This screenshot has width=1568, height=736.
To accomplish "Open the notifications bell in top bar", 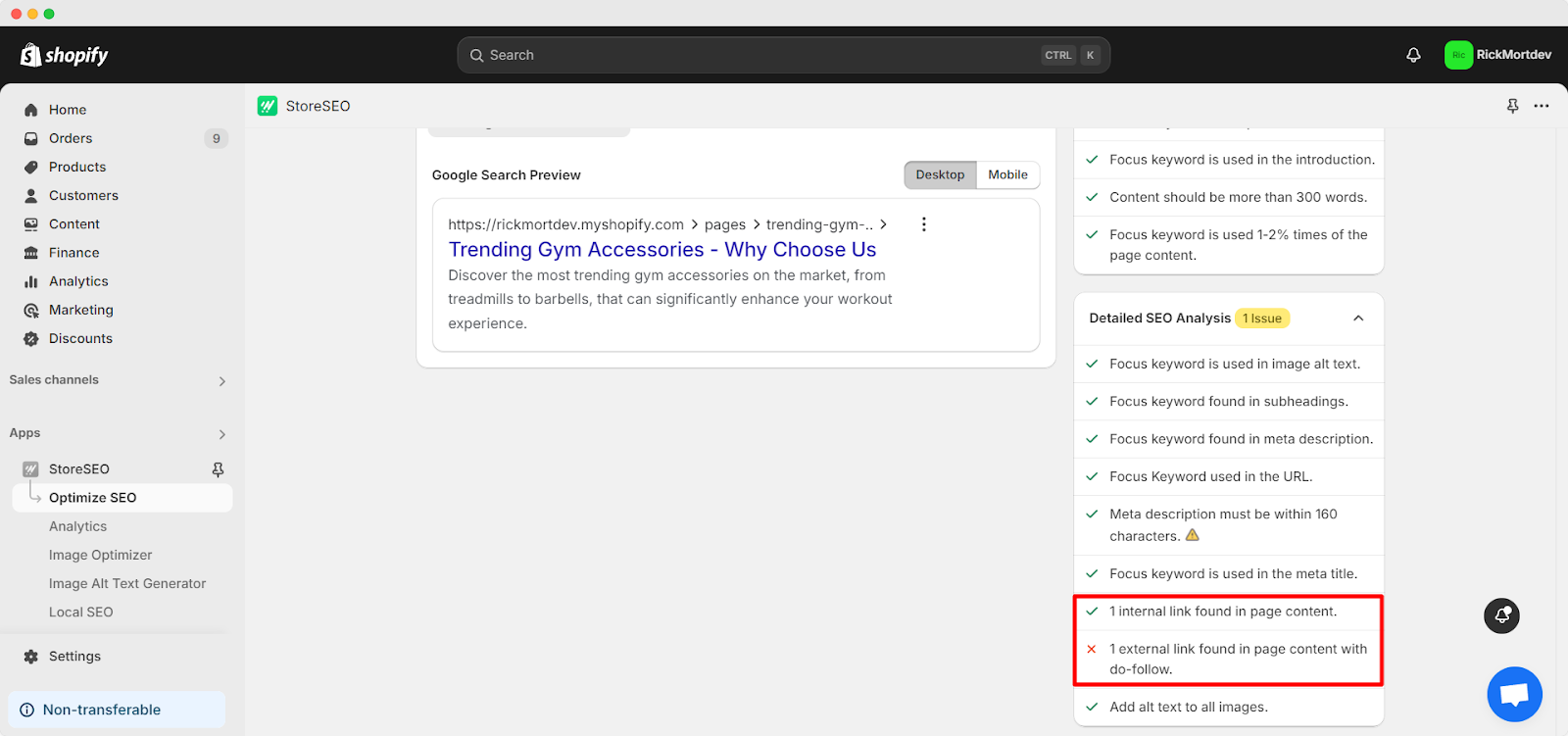I will (x=1413, y=55).
